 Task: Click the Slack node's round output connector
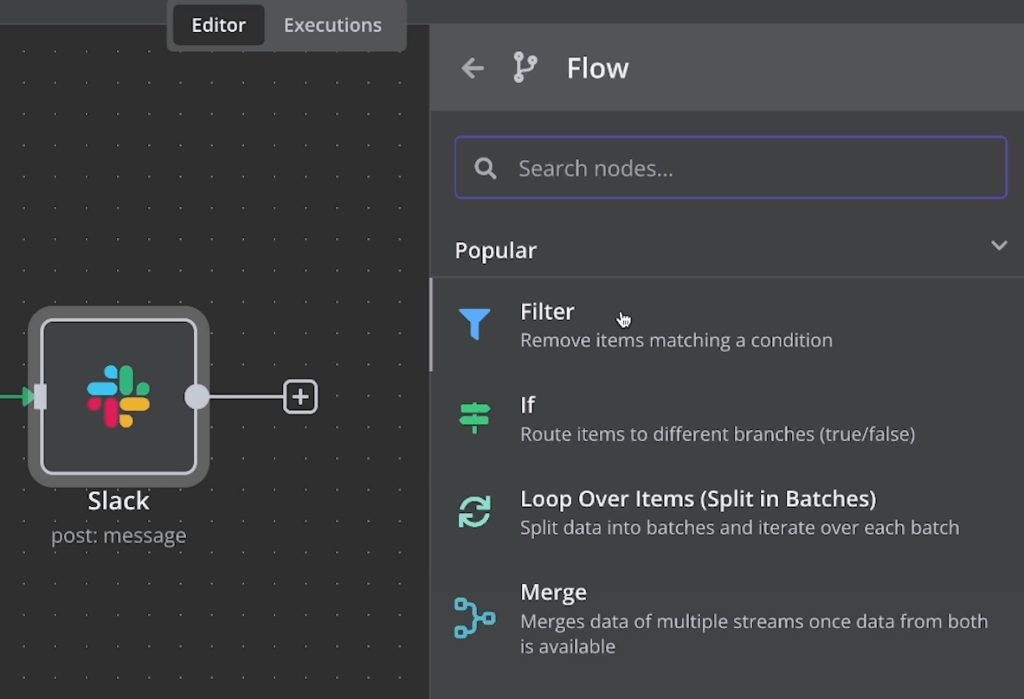pyautogui.click(x=197, y=397)
